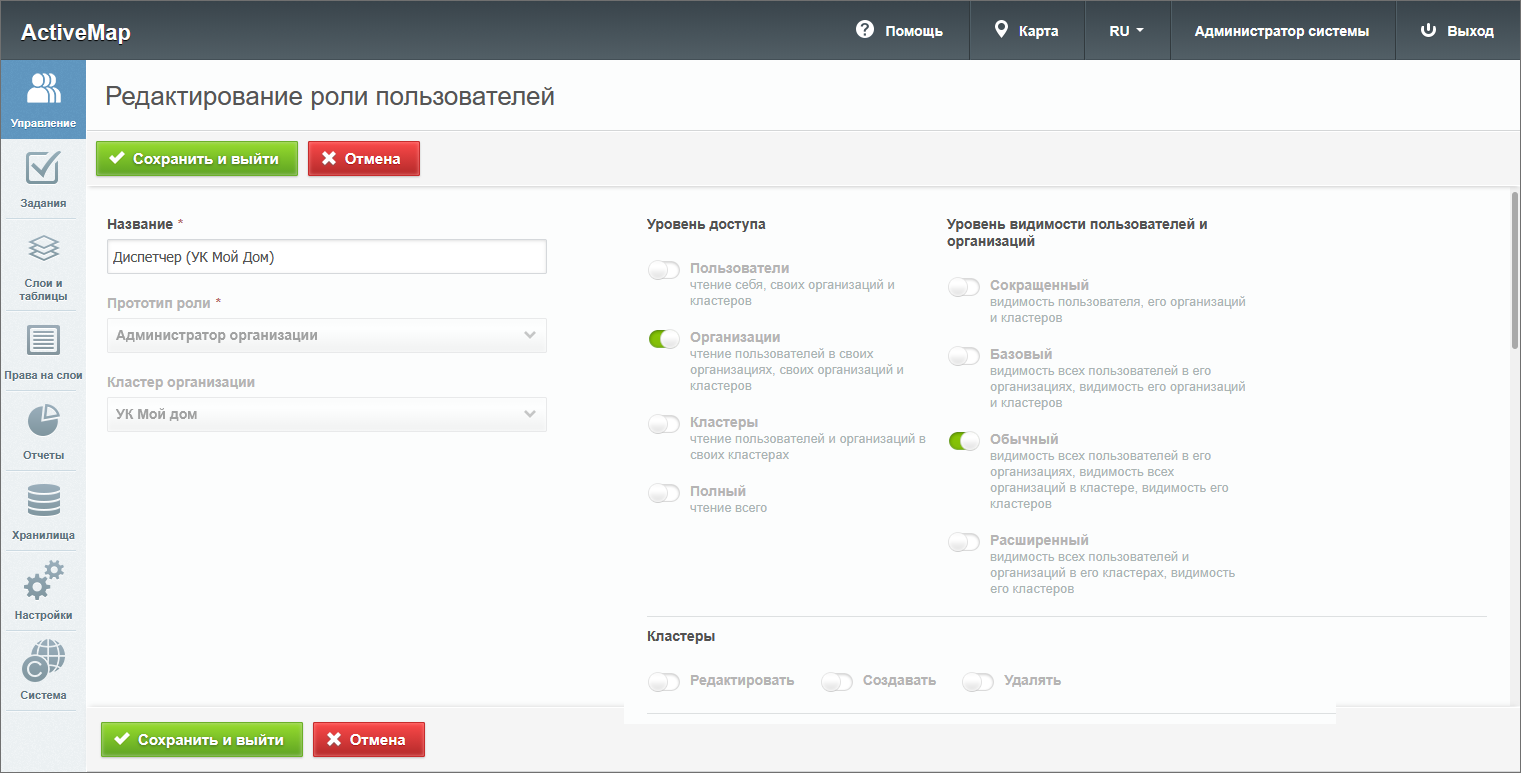Click the Название text field
The image size is (1521, 773).
326,257
